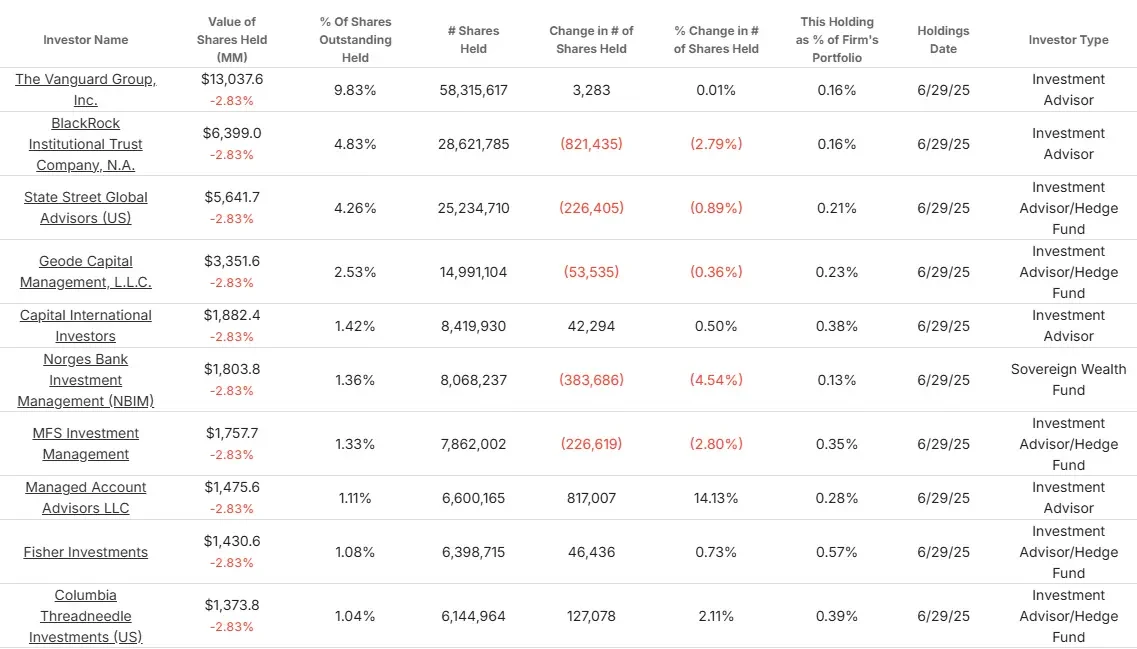Image resolution: width=1137 pixels, height=649 pixels.
Task: Open Managed Account Advisors LLC link
Action: click(86, 497)
